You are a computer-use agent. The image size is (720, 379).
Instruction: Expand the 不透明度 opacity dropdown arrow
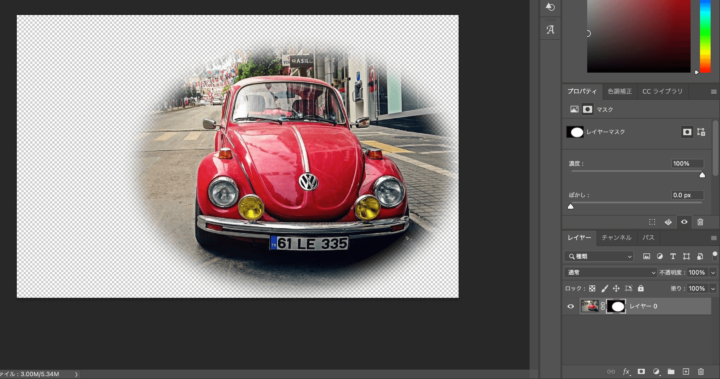(713, 272)
